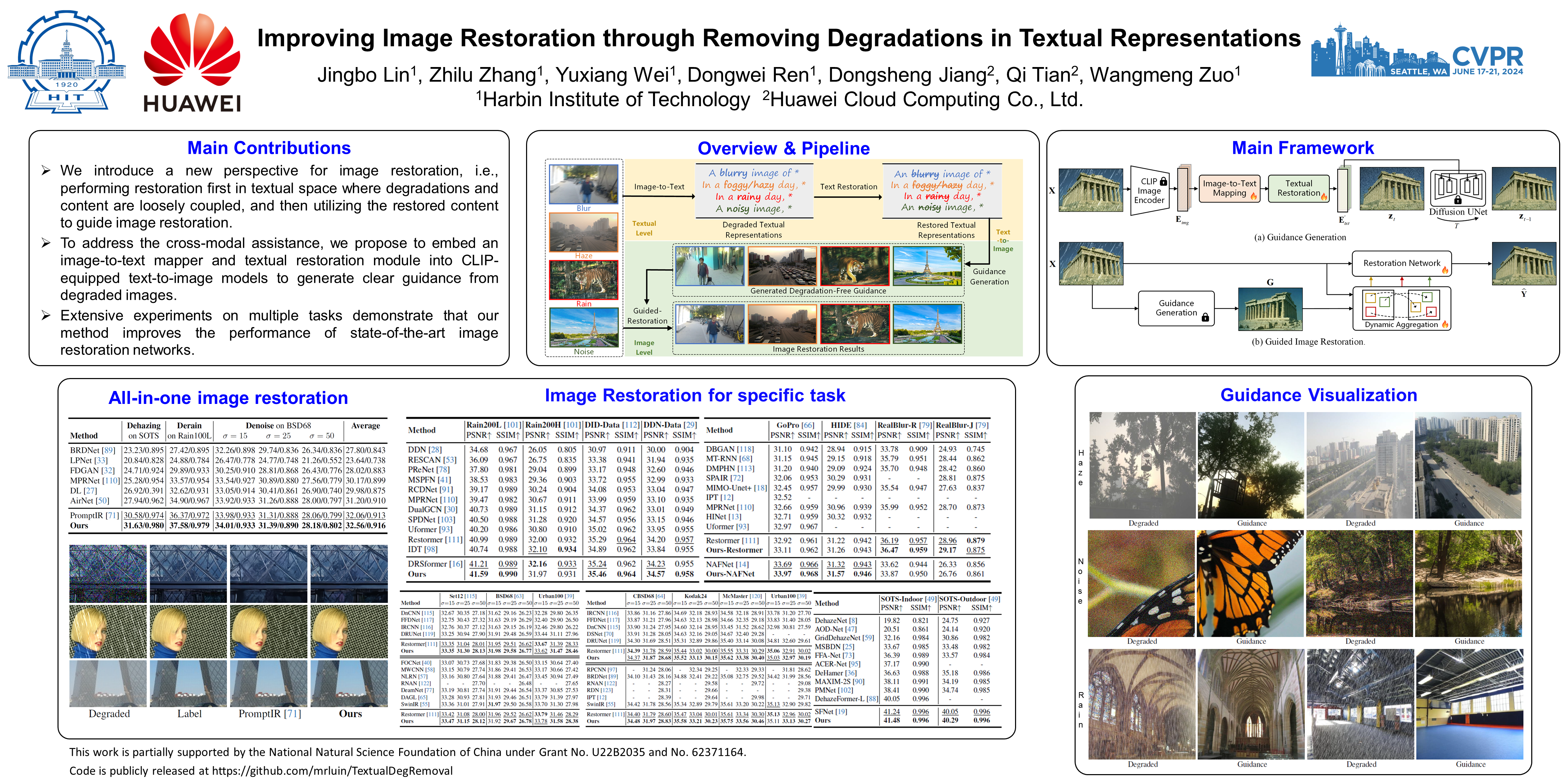The width and height of the screenshot is (1568, 784).
Task: Click the PromptIR [71] comparison column label
Action: tap(269, 713)
